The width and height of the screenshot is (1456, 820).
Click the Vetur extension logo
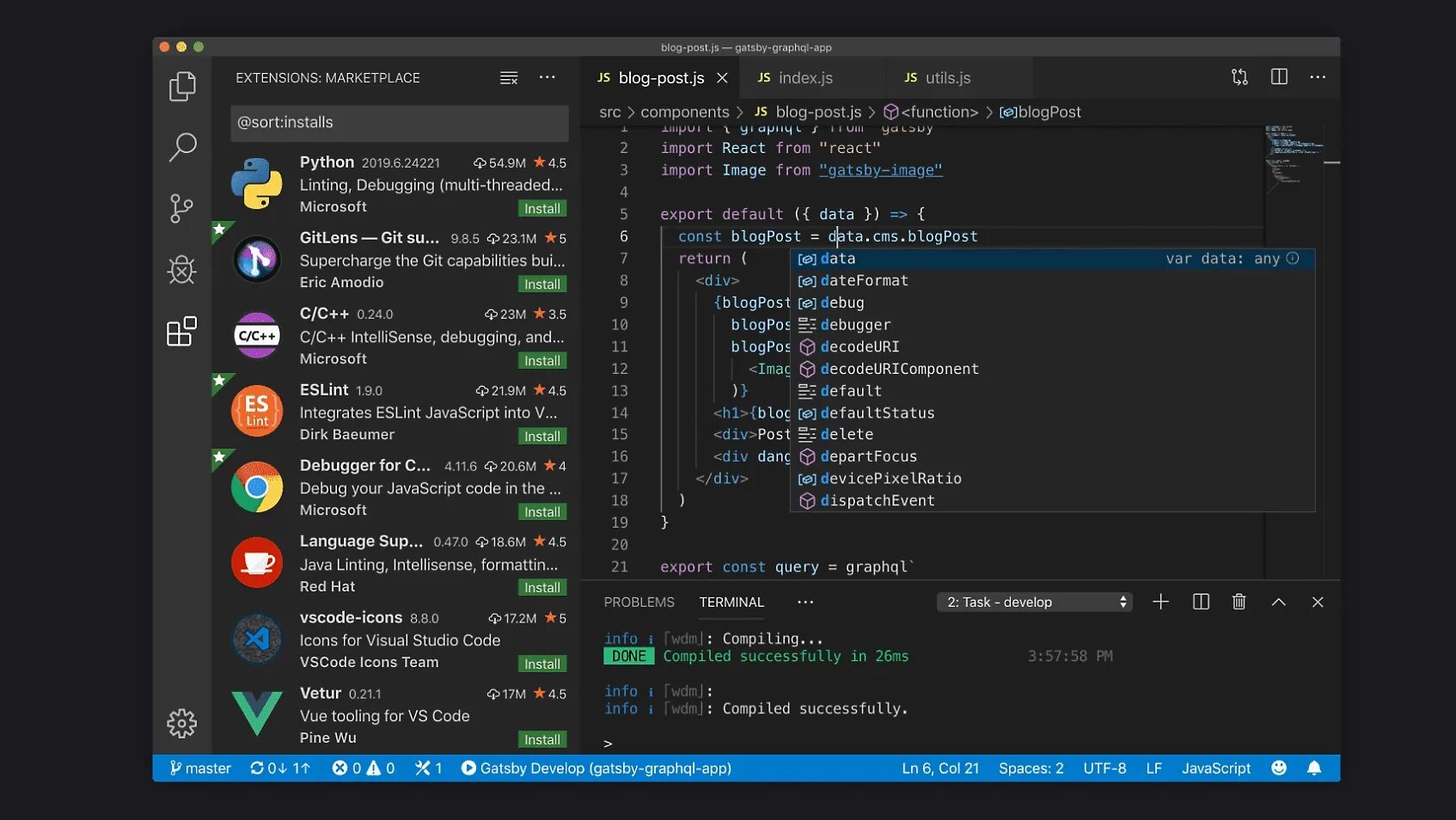[256, 713]
